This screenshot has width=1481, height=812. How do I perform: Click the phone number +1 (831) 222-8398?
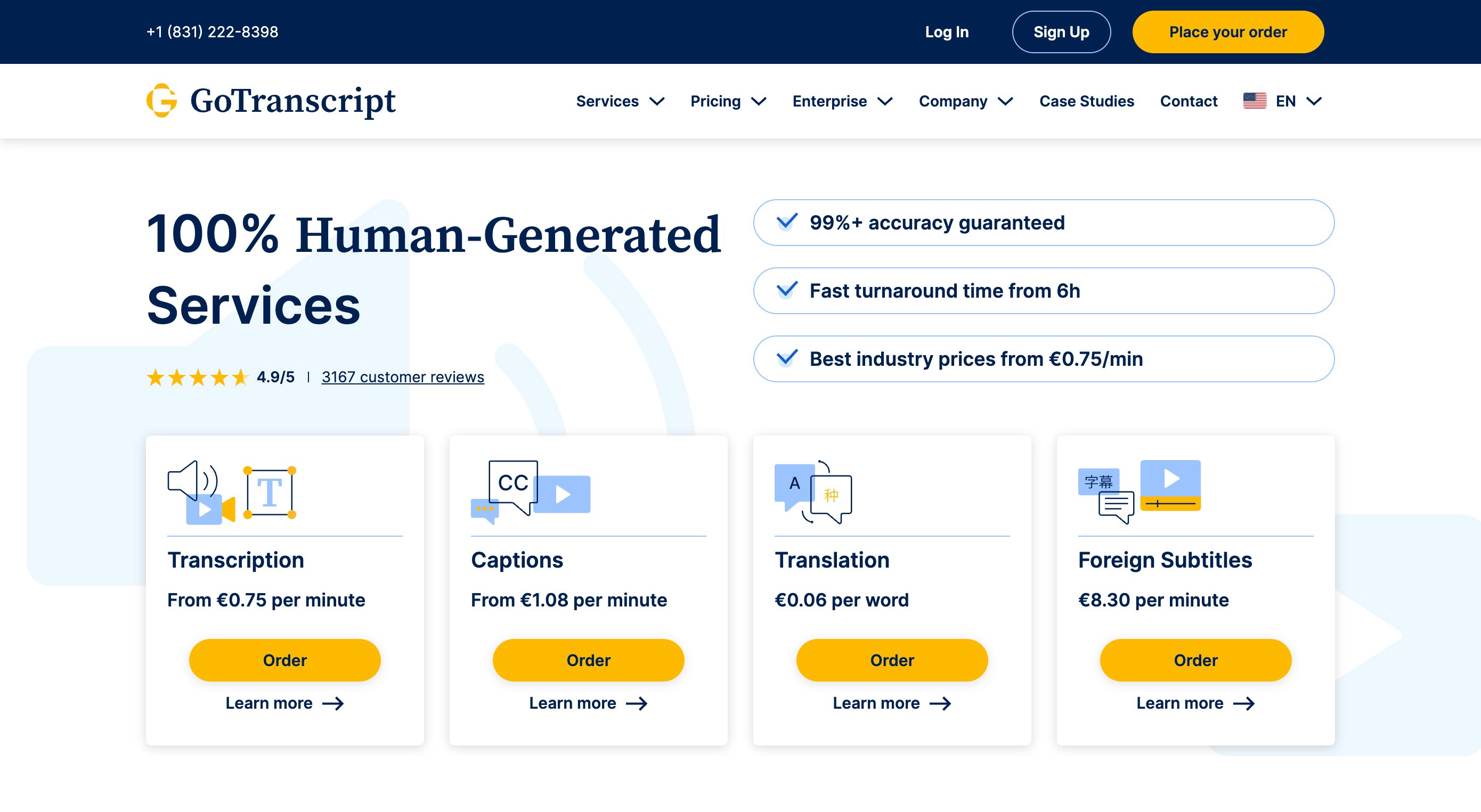pos(212,32)
